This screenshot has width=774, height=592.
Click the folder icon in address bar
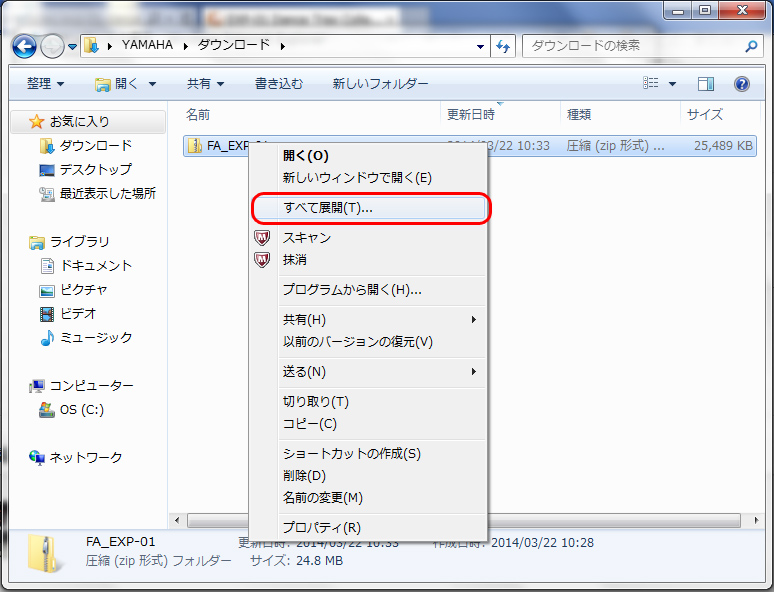91,46
